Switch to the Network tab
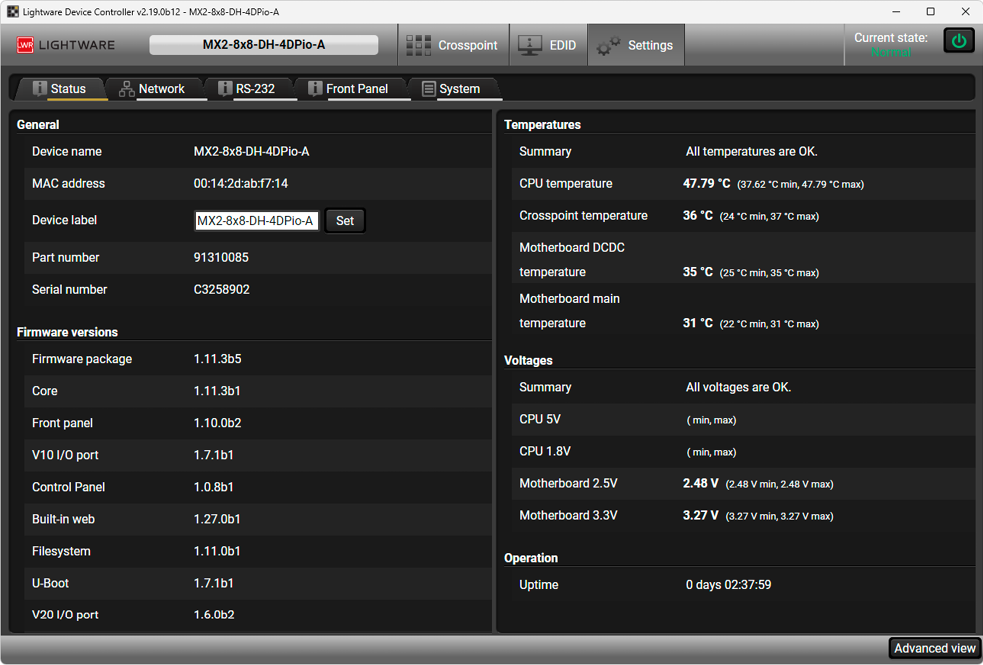This screenshot has width=983, height=665. pyautogui.click(x=161, y=89)
